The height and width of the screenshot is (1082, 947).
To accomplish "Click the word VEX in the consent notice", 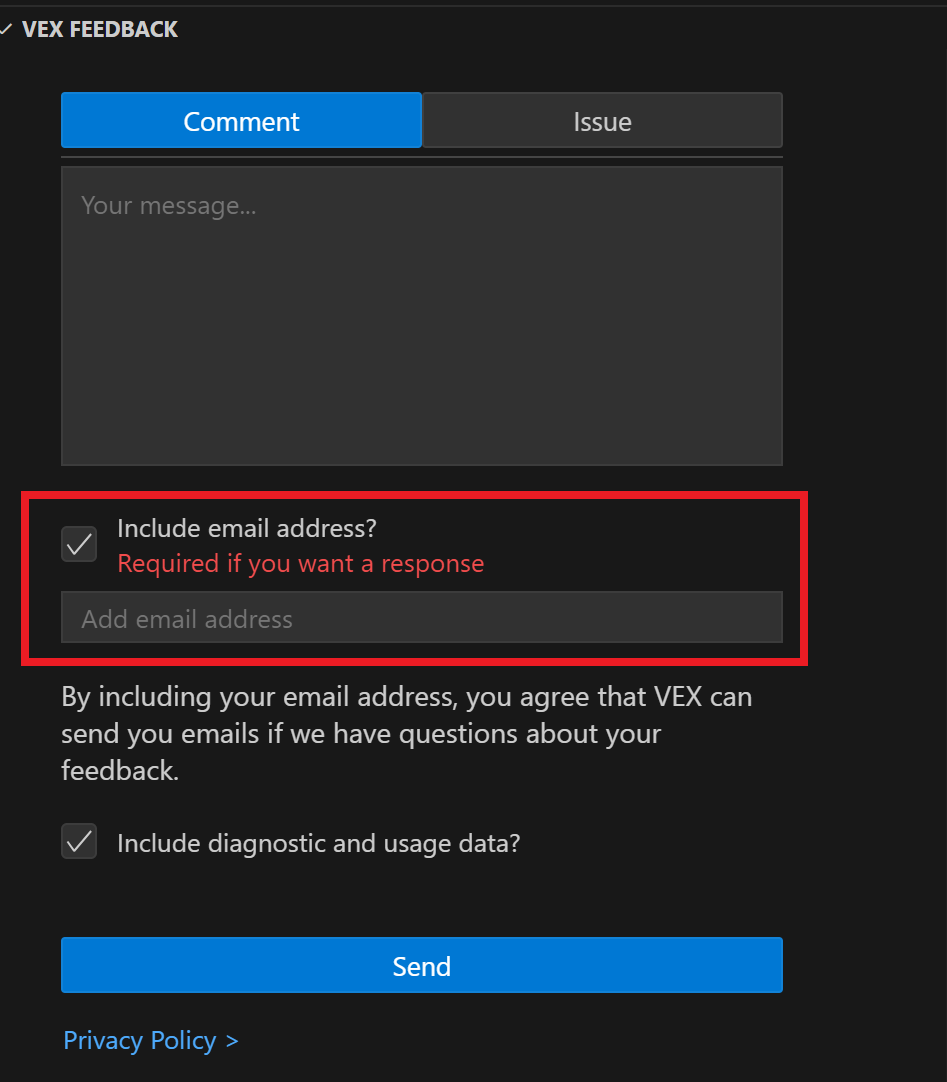I will (679, 696).
